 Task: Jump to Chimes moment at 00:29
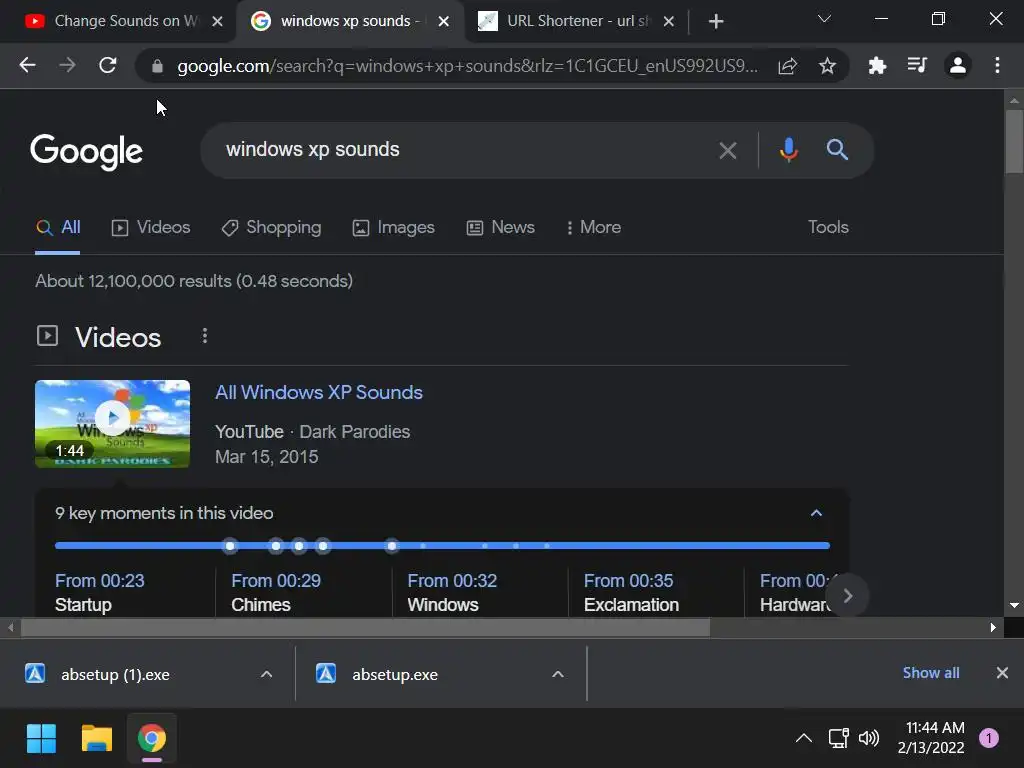(x=276, y=593)
